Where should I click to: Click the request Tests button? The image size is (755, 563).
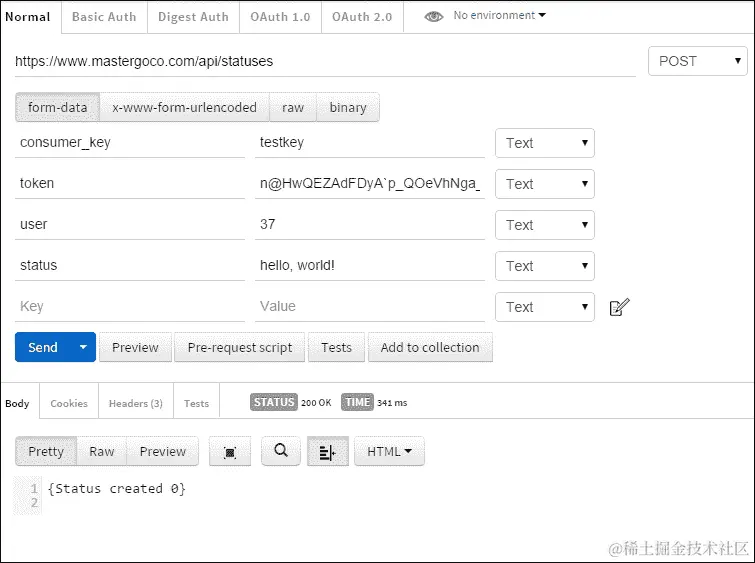336,347
